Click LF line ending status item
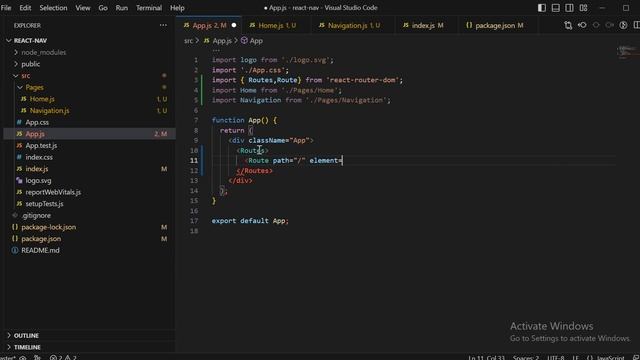 pos(575,358)
